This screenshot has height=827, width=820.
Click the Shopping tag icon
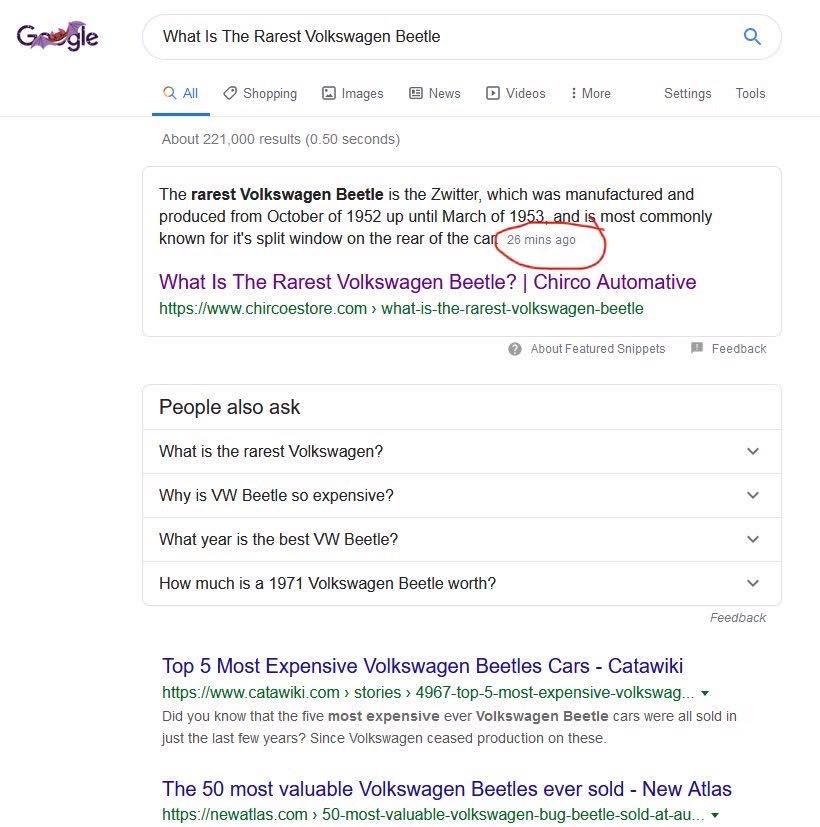click(230, 93)
